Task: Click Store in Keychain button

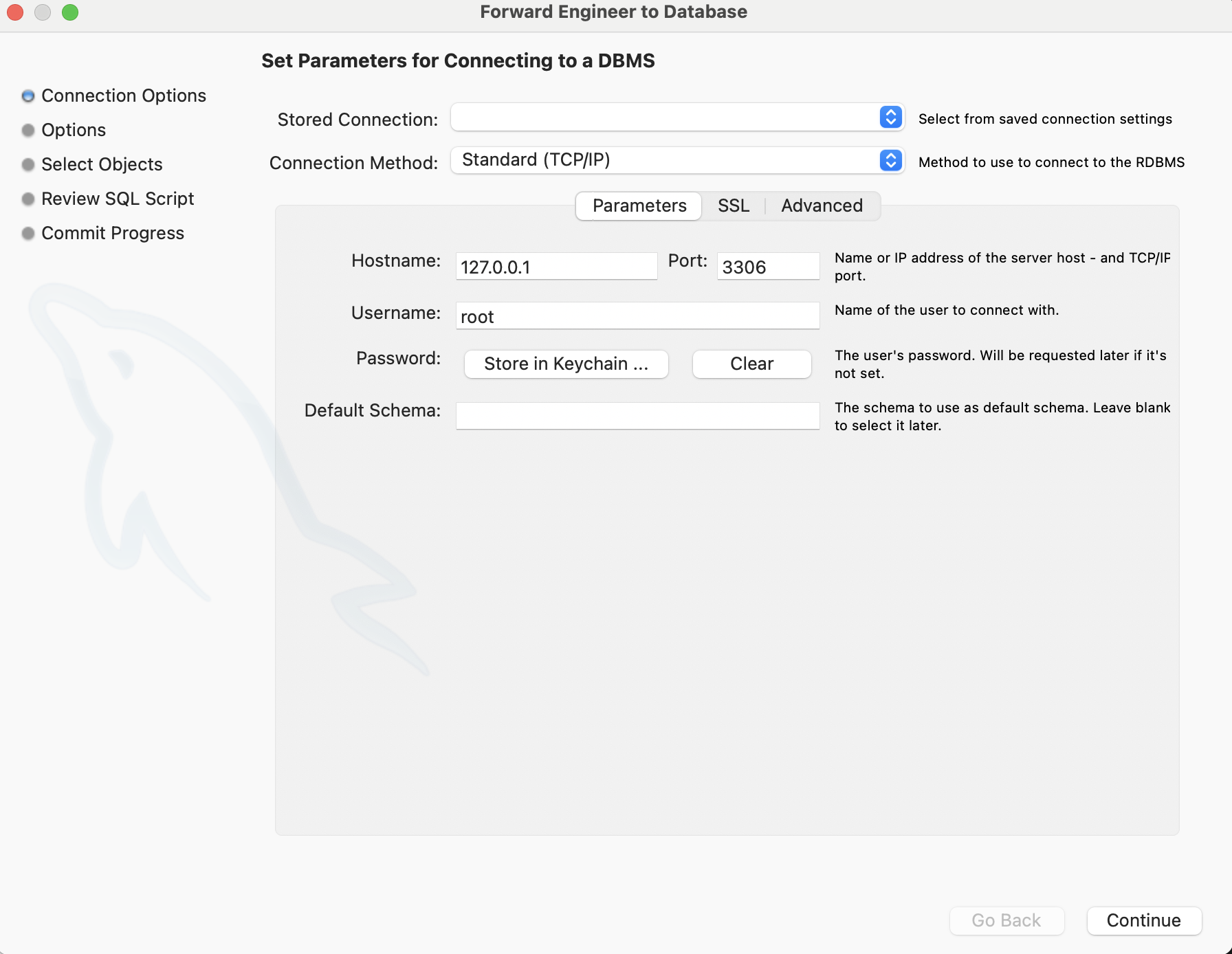Action: pos(566,364)
